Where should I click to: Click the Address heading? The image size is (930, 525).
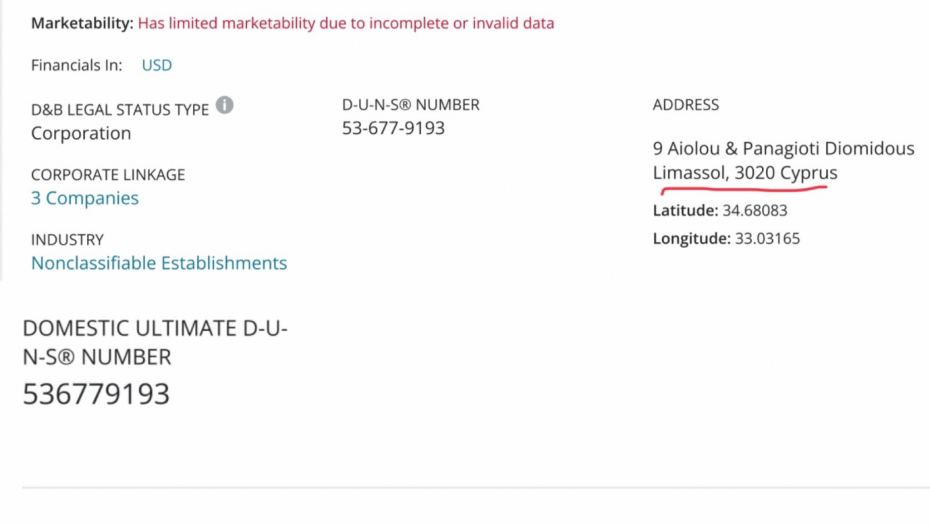[685, 105]
